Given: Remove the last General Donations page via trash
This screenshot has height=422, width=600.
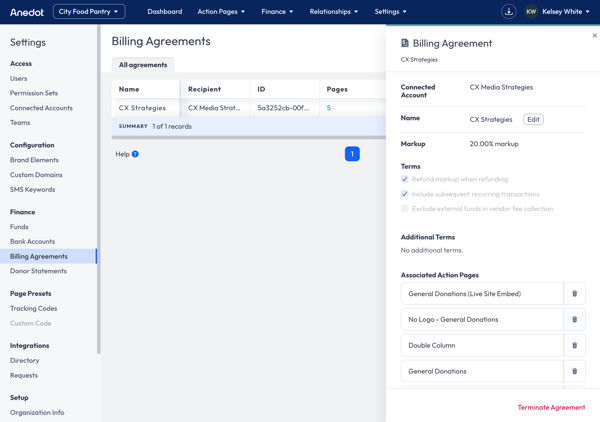Looking at the screenshot, I should (x=574, y=371).
